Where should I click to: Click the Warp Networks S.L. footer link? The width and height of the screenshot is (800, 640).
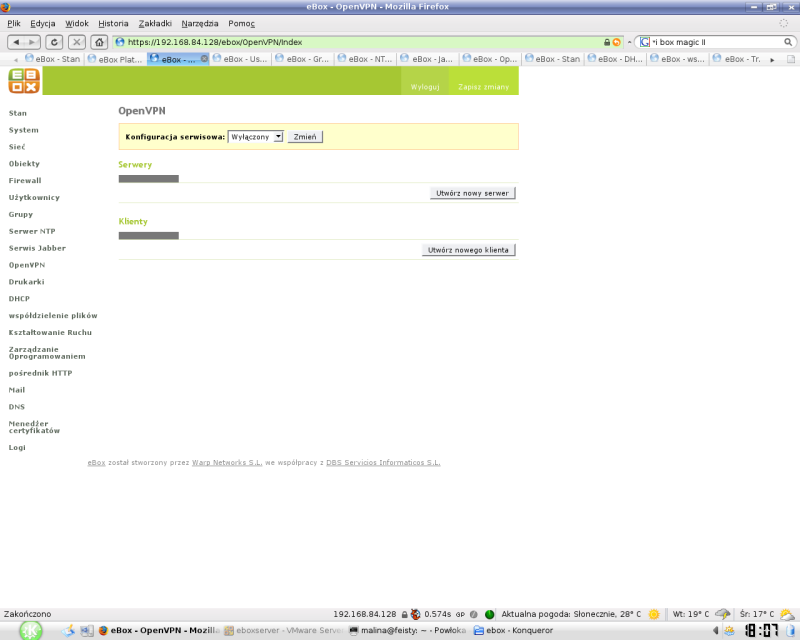tap(227, 462)
